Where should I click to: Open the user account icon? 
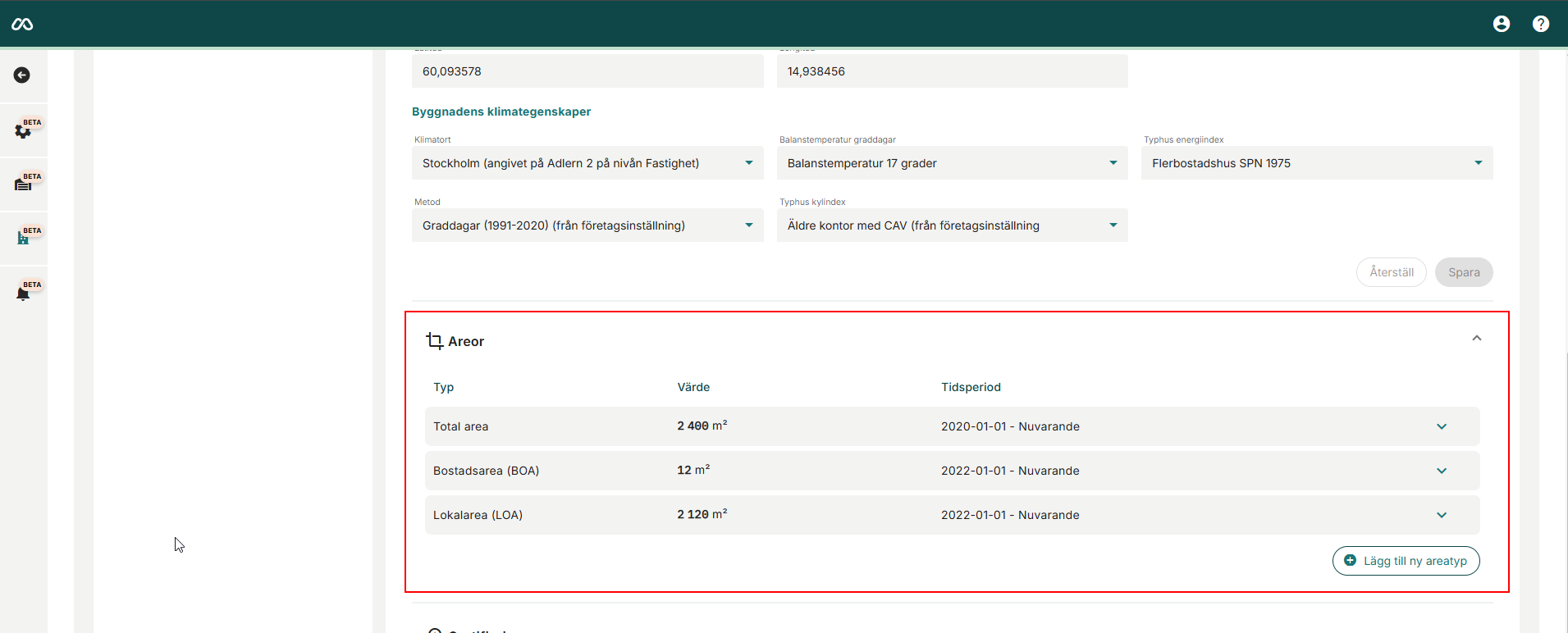coord(1501,24)
